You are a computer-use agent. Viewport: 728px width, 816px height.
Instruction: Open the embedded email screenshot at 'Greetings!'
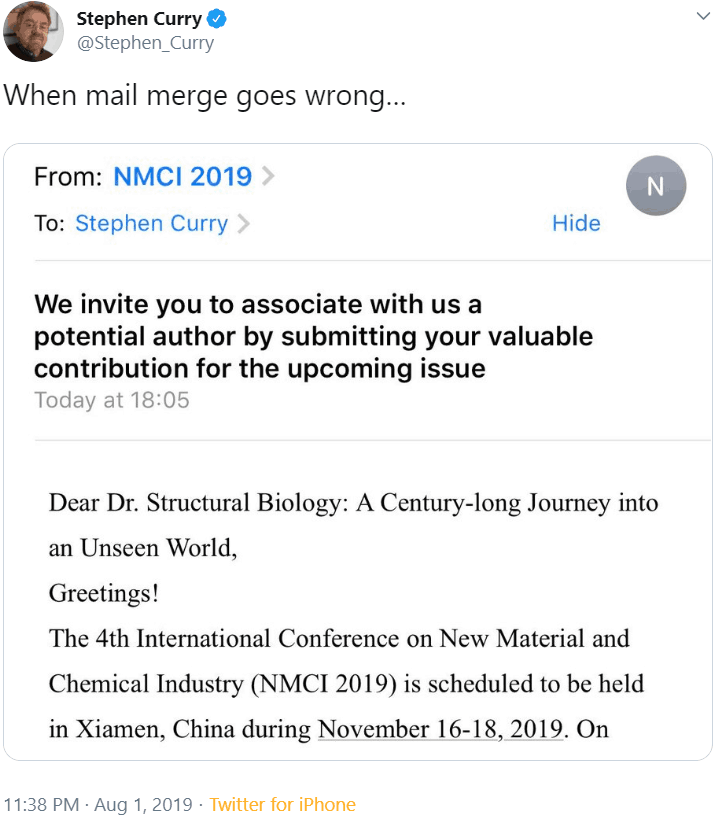[x=103, y=593]
